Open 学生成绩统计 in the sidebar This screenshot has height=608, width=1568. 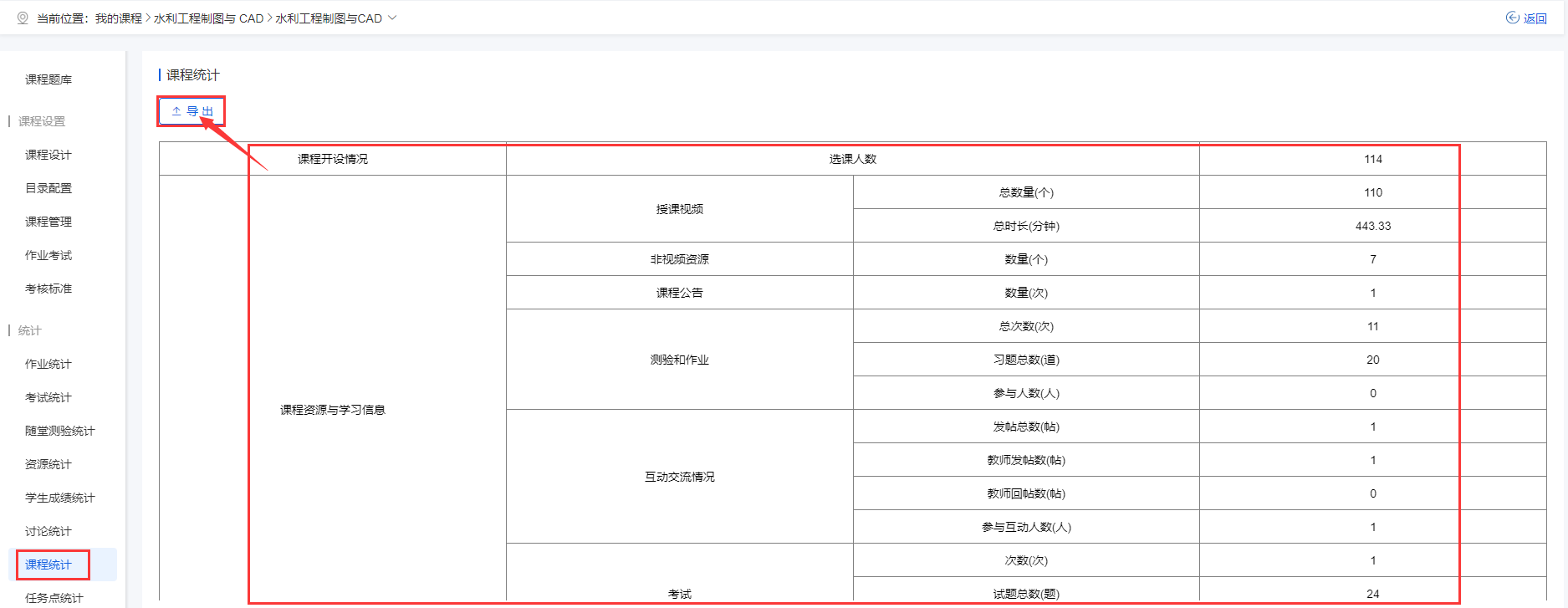60,498
